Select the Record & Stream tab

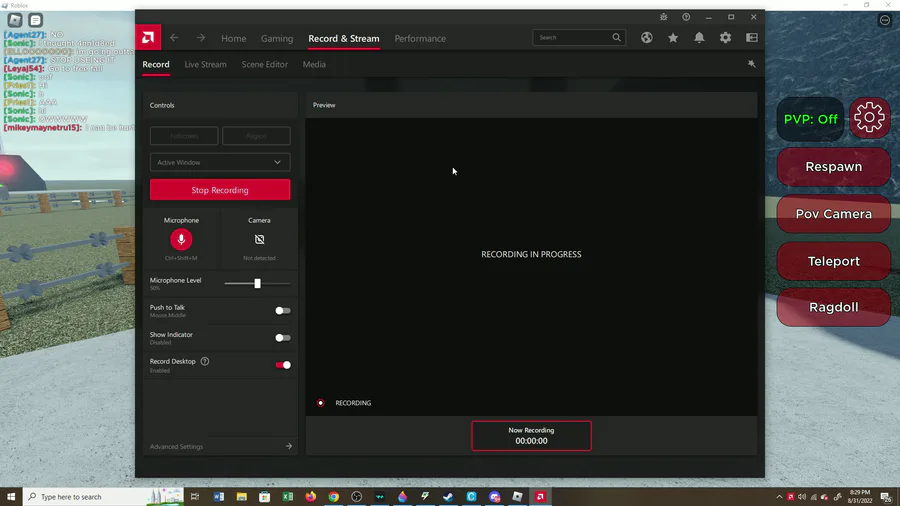pos(344,38)
